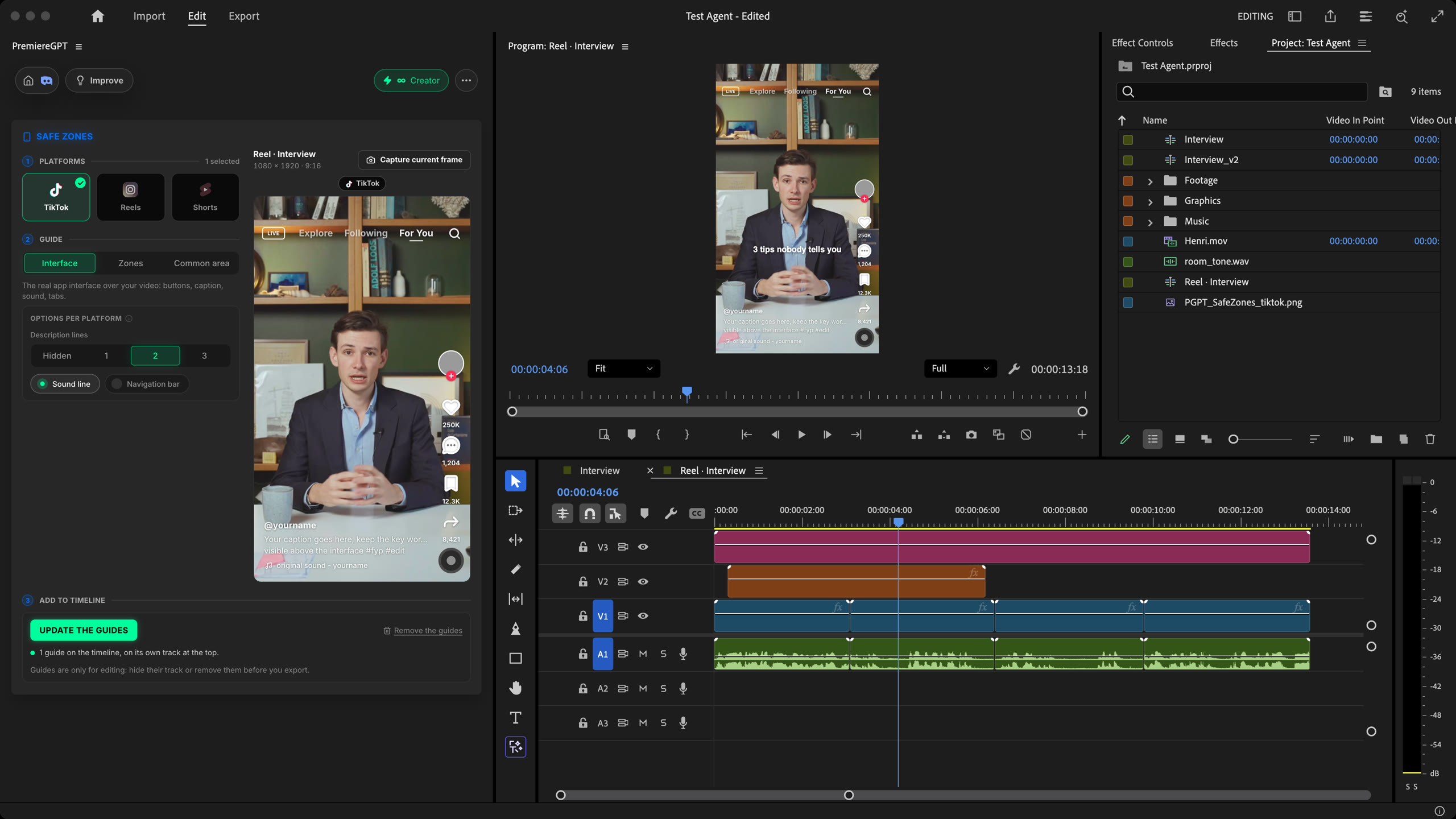Disable the Sound line option
This screenshot has height=819, width=1456.
click(65, 384)
